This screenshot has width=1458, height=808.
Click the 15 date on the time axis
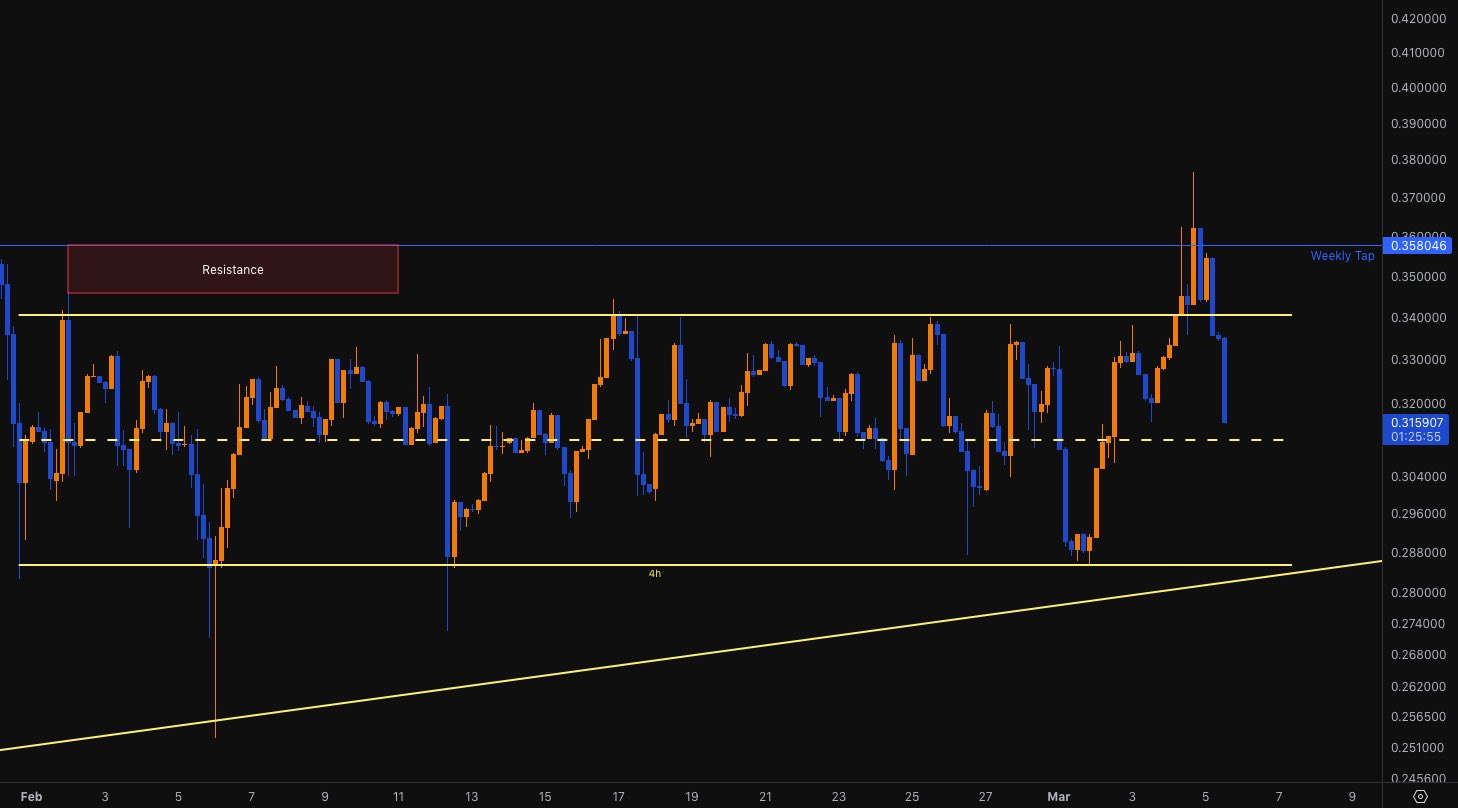(x=545, y=797)
